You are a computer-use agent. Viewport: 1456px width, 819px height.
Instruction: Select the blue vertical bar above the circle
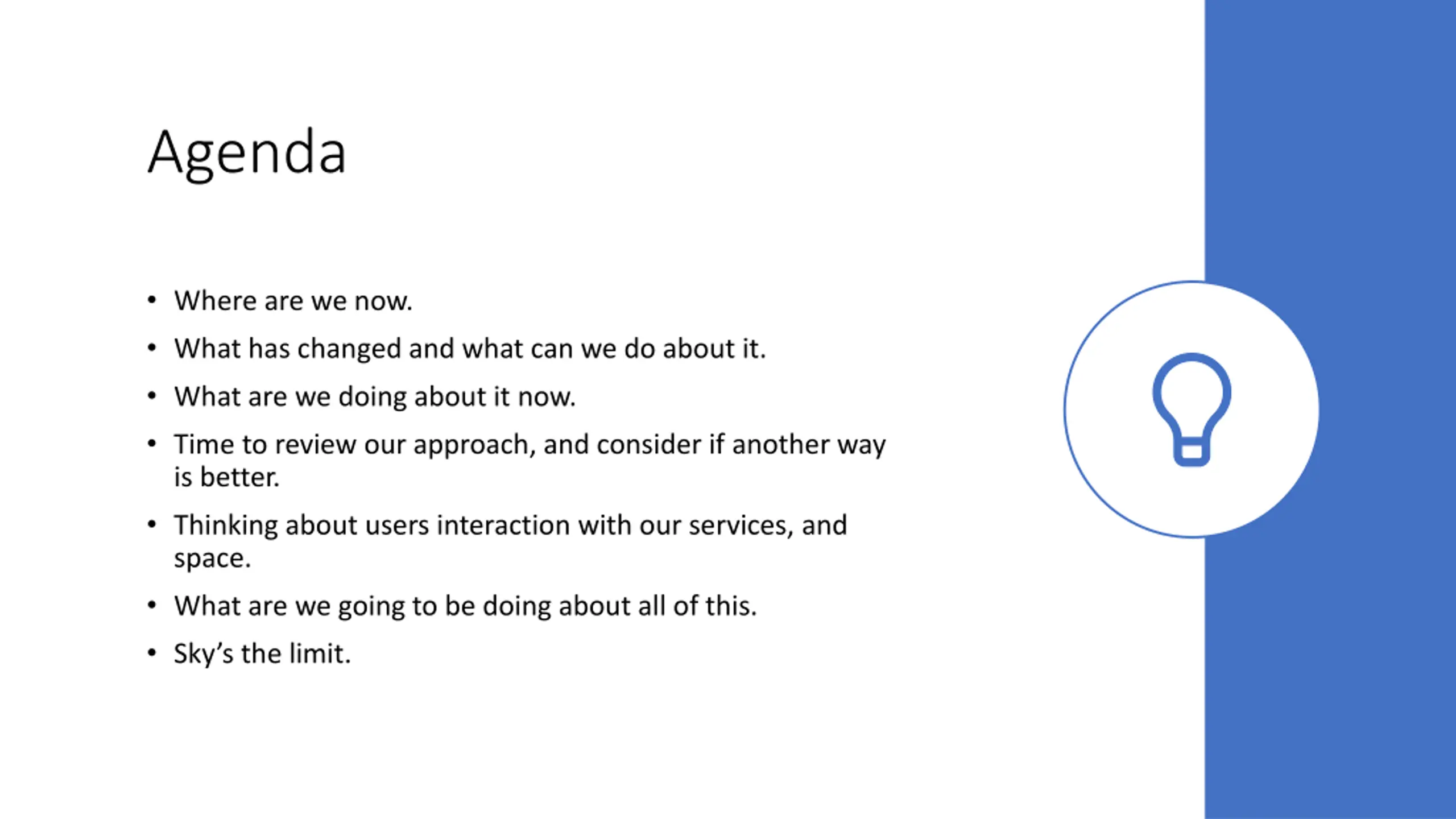click(1330, 139)
